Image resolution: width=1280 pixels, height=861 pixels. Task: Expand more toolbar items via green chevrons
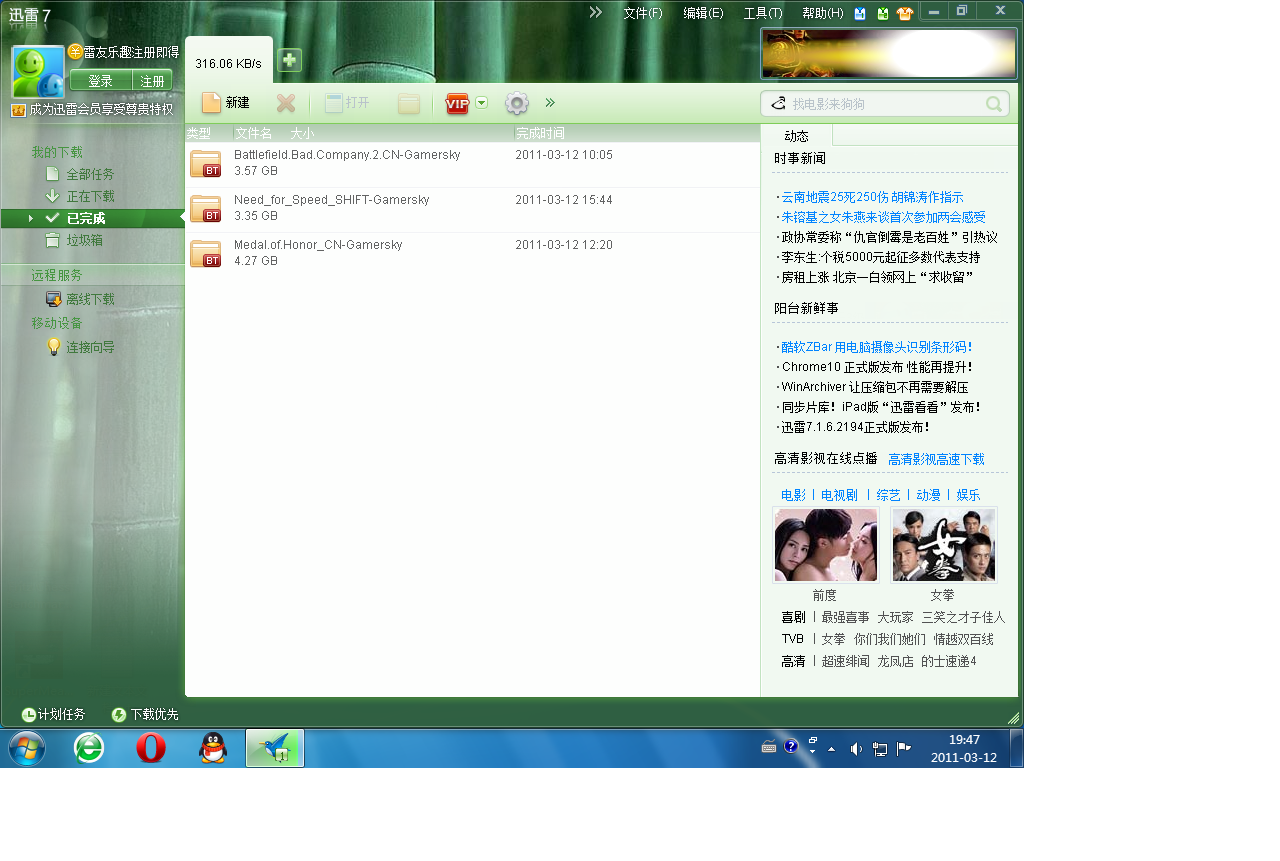(x=550, y=102)
